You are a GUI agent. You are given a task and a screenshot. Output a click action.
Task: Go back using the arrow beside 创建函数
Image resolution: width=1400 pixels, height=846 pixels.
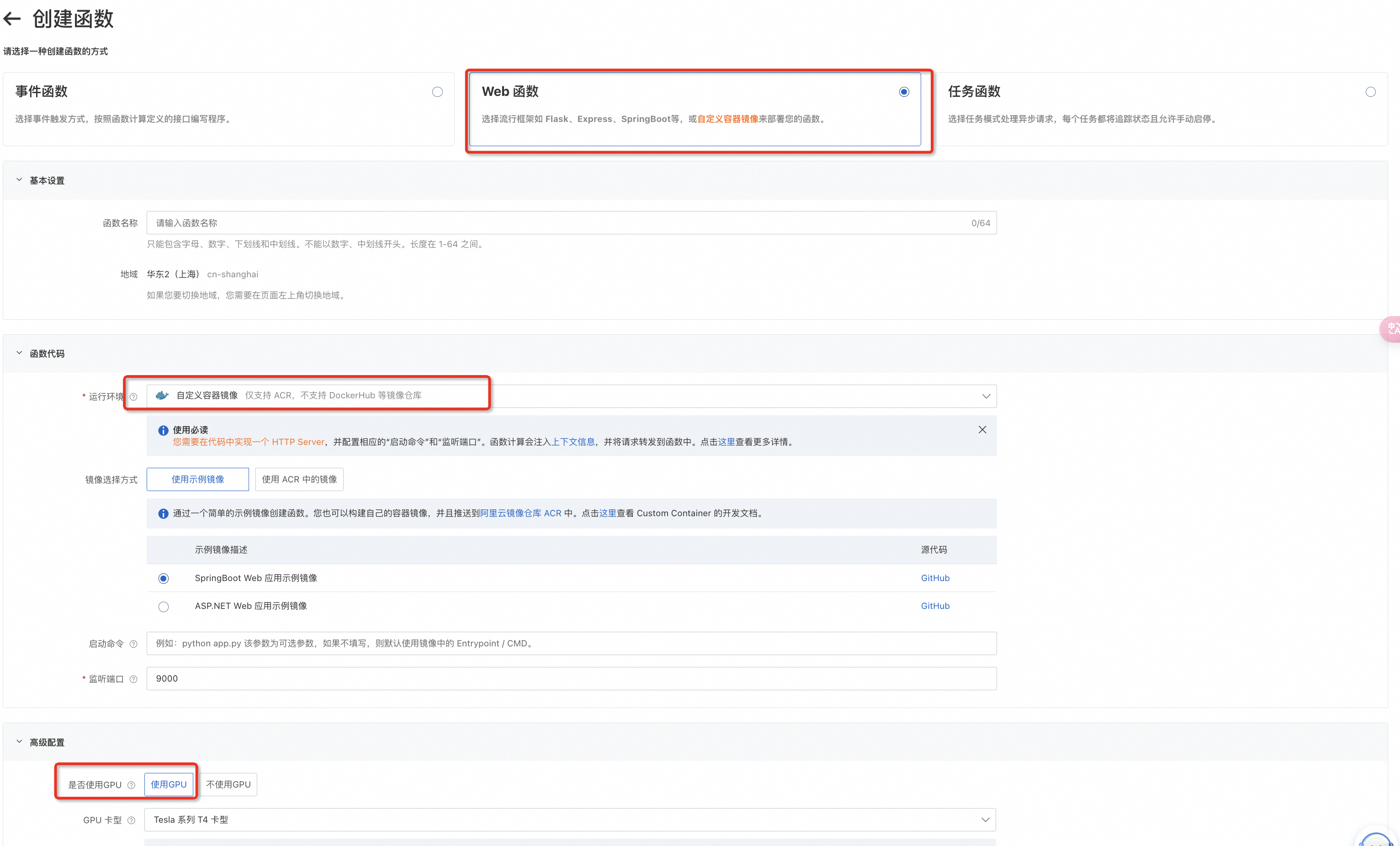click(12, 19)
